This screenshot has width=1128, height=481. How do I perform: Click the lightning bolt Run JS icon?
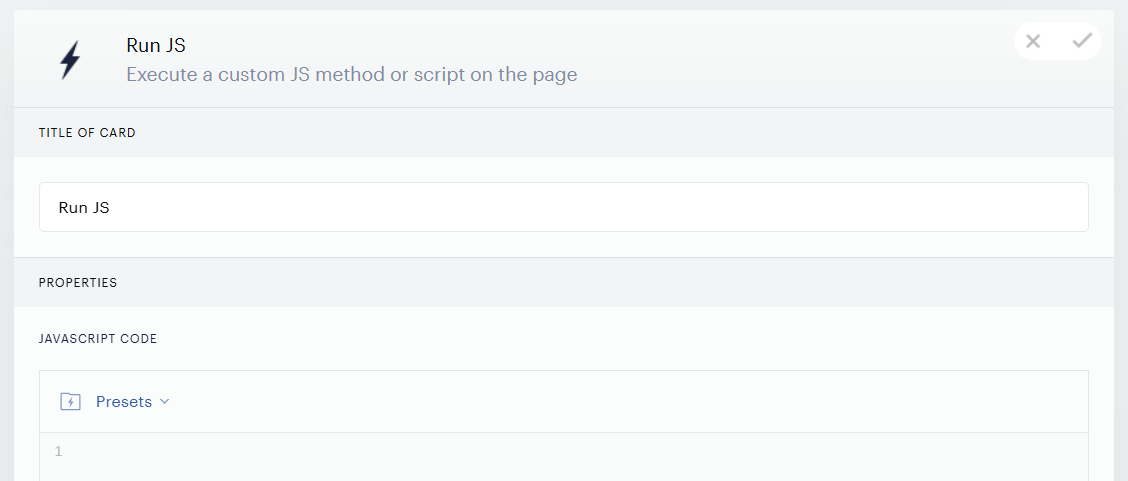click(x=70, y=60)
